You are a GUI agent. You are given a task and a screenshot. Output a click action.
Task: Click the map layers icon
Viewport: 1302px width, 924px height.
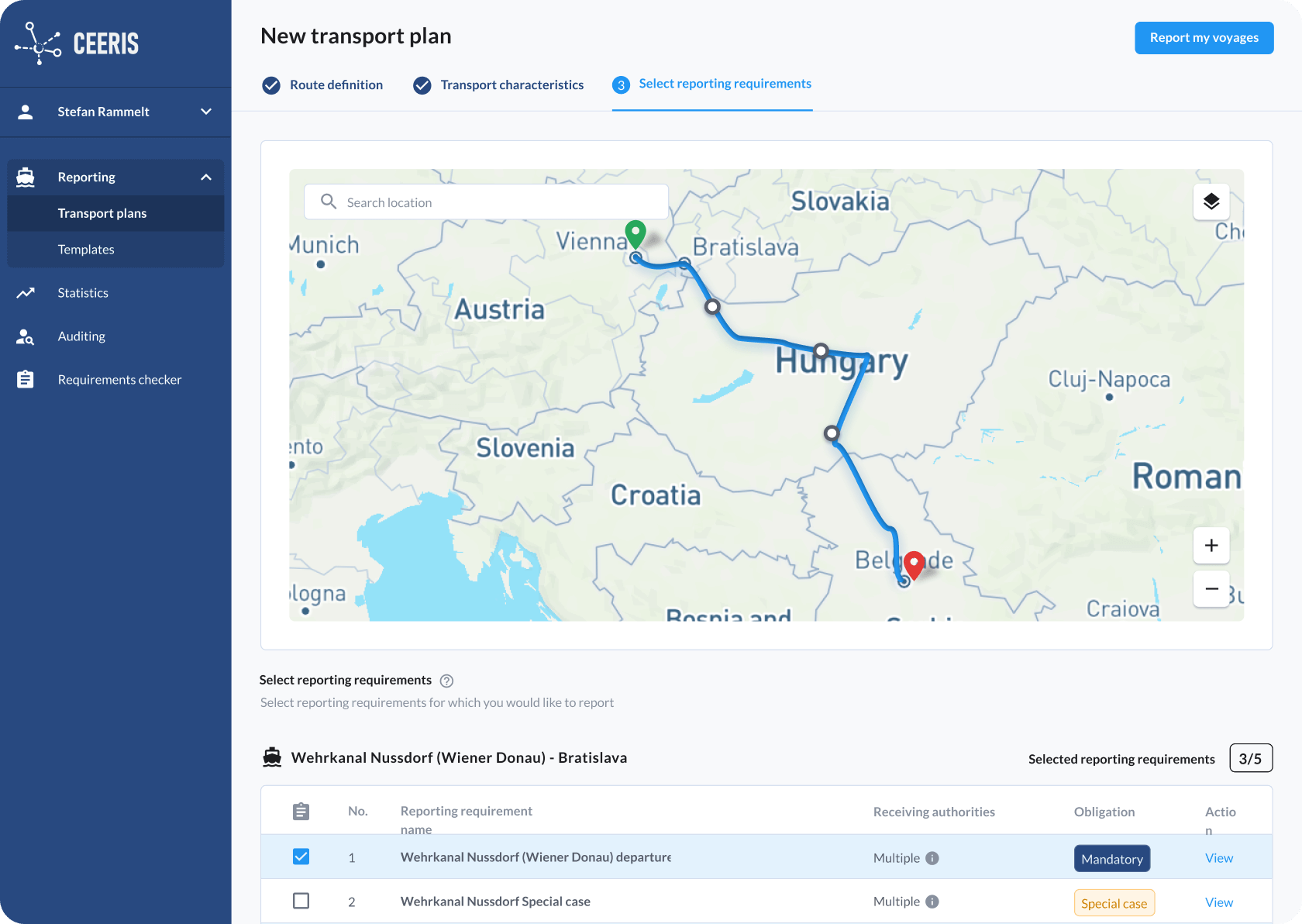click(1211, 202)
